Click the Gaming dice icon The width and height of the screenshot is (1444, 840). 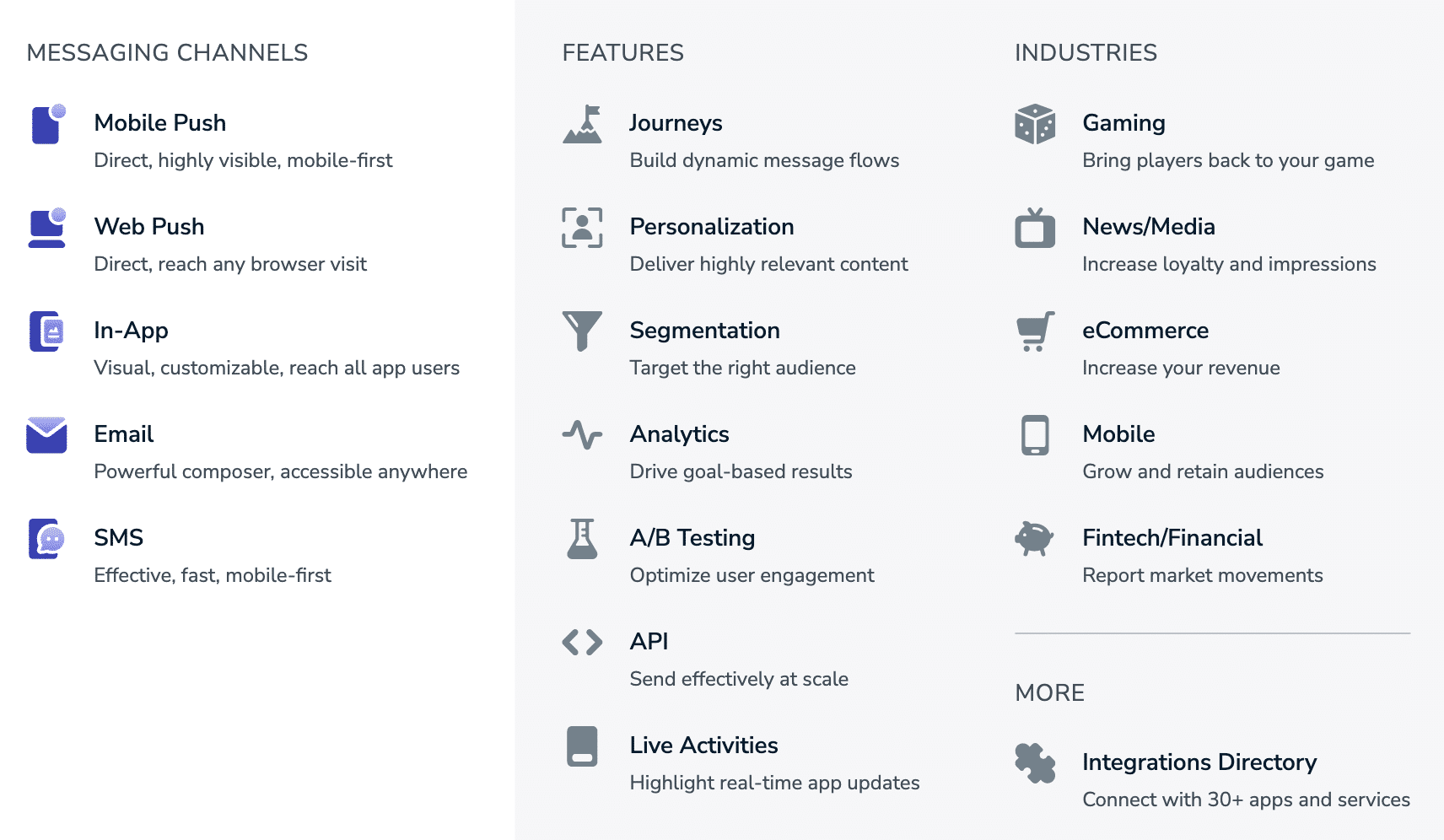click(1035, 124)
